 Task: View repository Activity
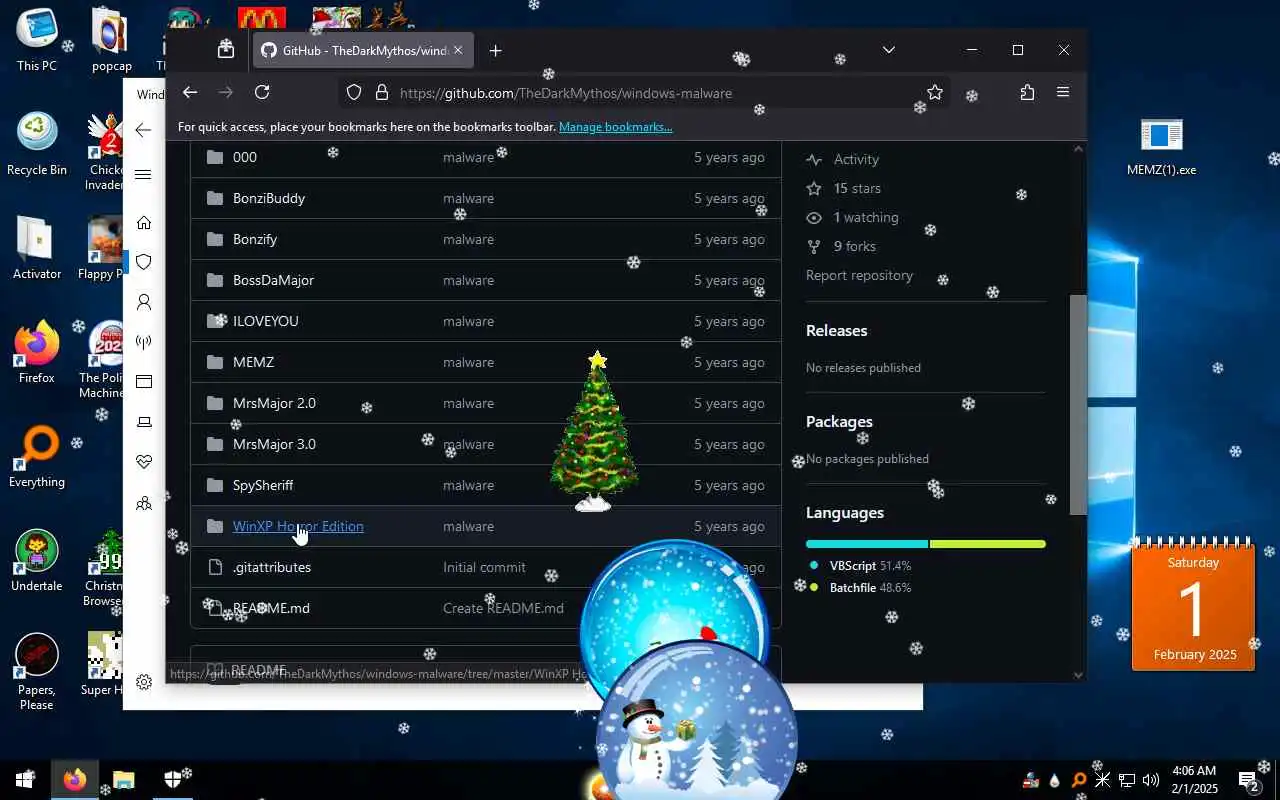[x=856, y=159]
